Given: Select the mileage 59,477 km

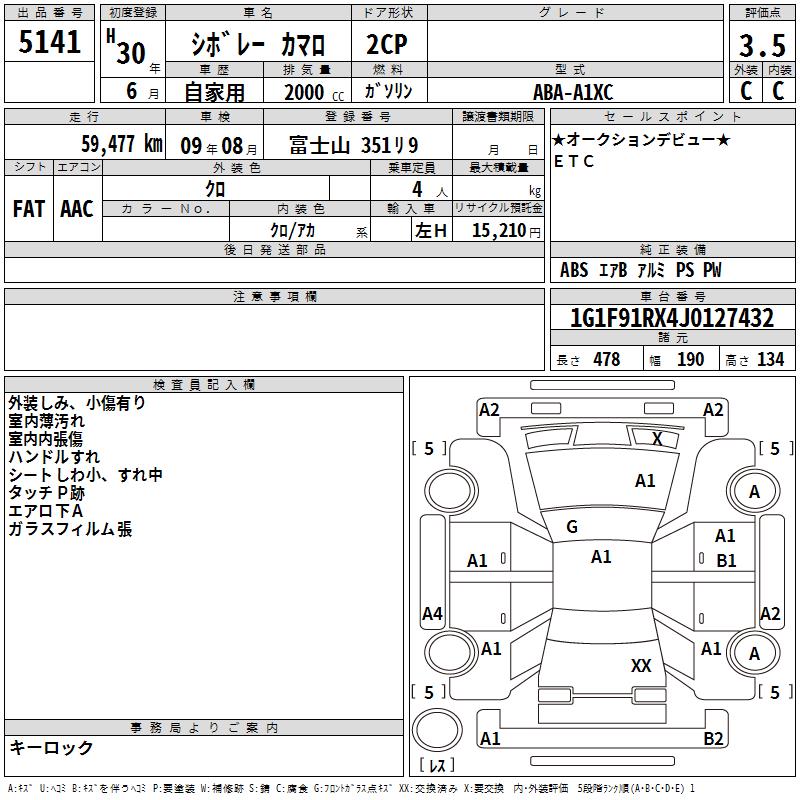Looking at the screenshot, I should 122,144.
